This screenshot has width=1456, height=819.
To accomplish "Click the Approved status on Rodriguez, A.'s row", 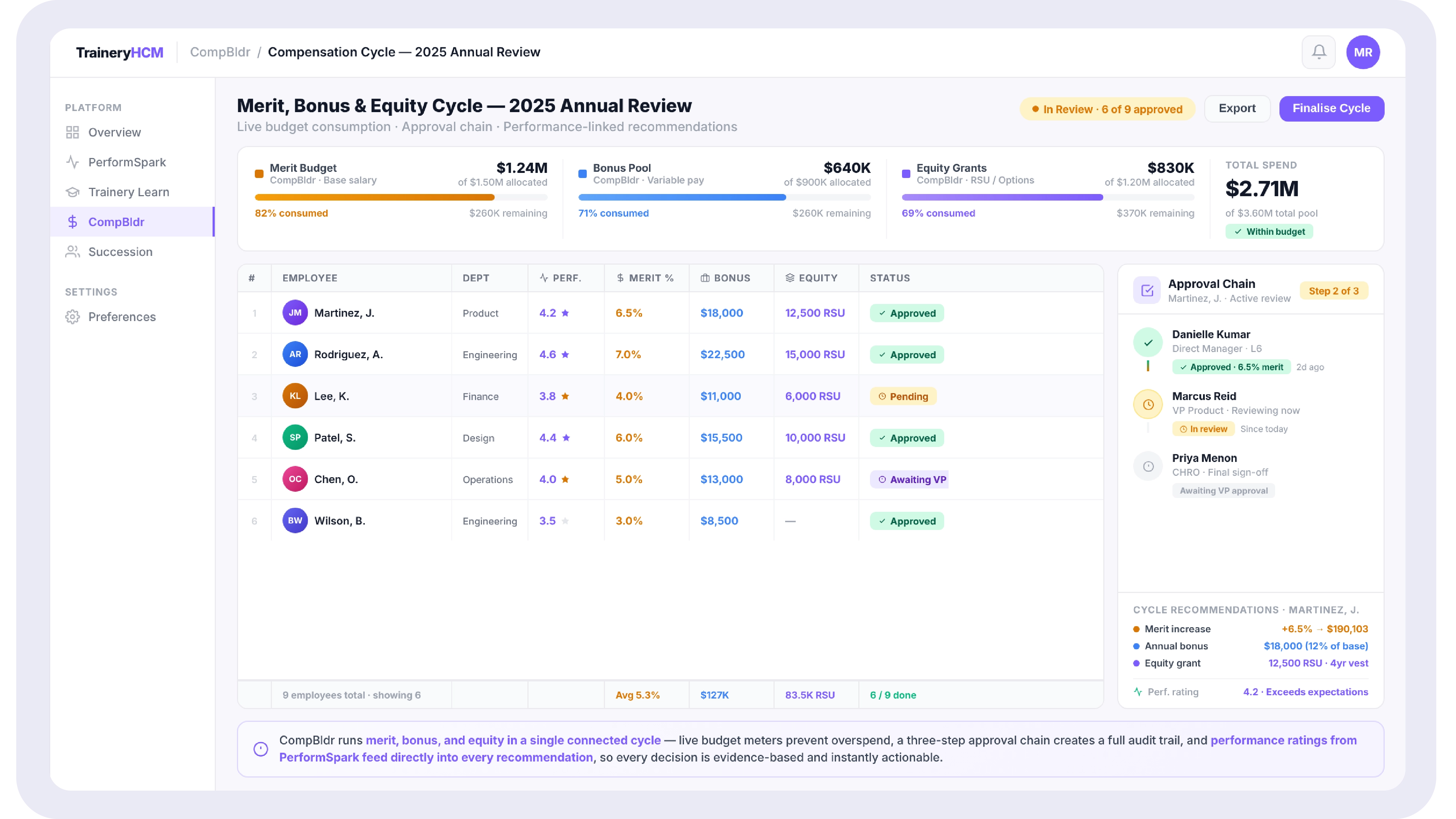I will [x=907, y=355].
